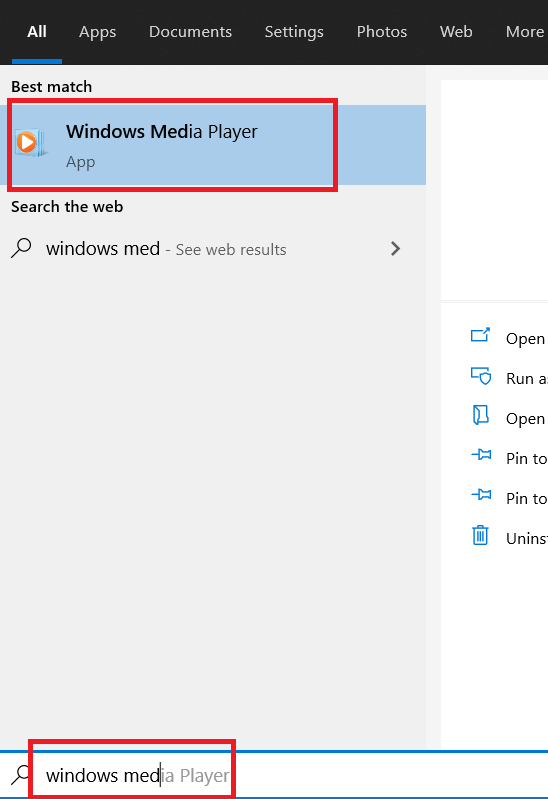Viewport: 548px width, 799px height.
Task: Click the Windows Media Player app icon
Action: (x=30, y=143)
